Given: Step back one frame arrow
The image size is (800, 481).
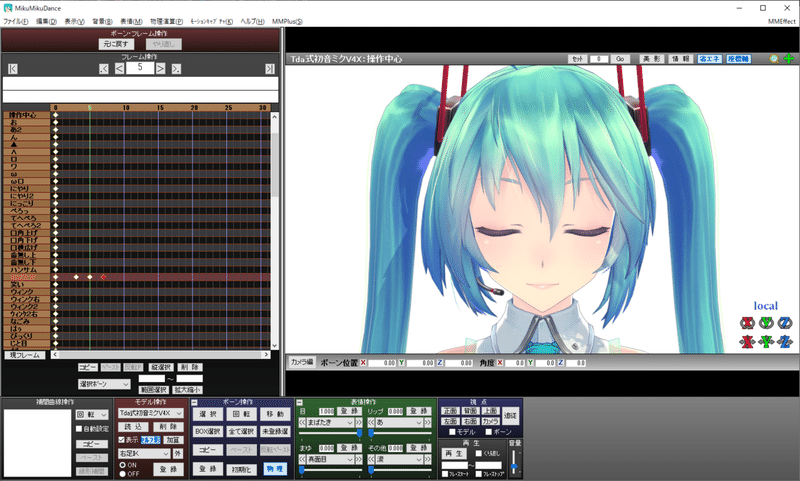Looking at the screenshot, I should (119, 68).
